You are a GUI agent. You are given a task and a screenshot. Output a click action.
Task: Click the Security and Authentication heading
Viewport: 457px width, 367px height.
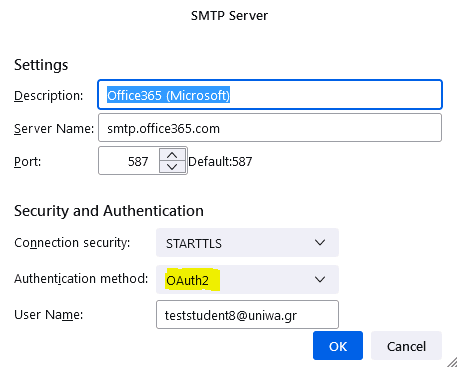109,211
